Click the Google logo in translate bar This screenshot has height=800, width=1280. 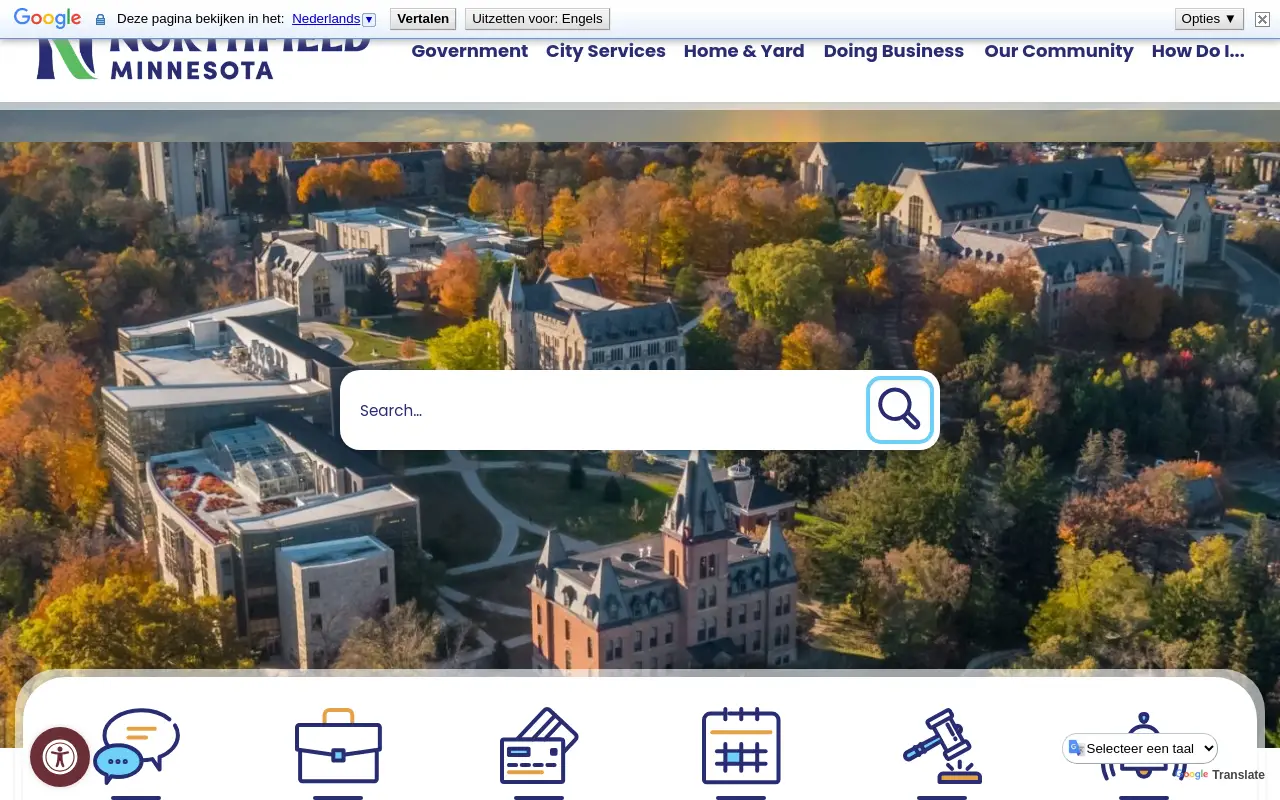47,19
